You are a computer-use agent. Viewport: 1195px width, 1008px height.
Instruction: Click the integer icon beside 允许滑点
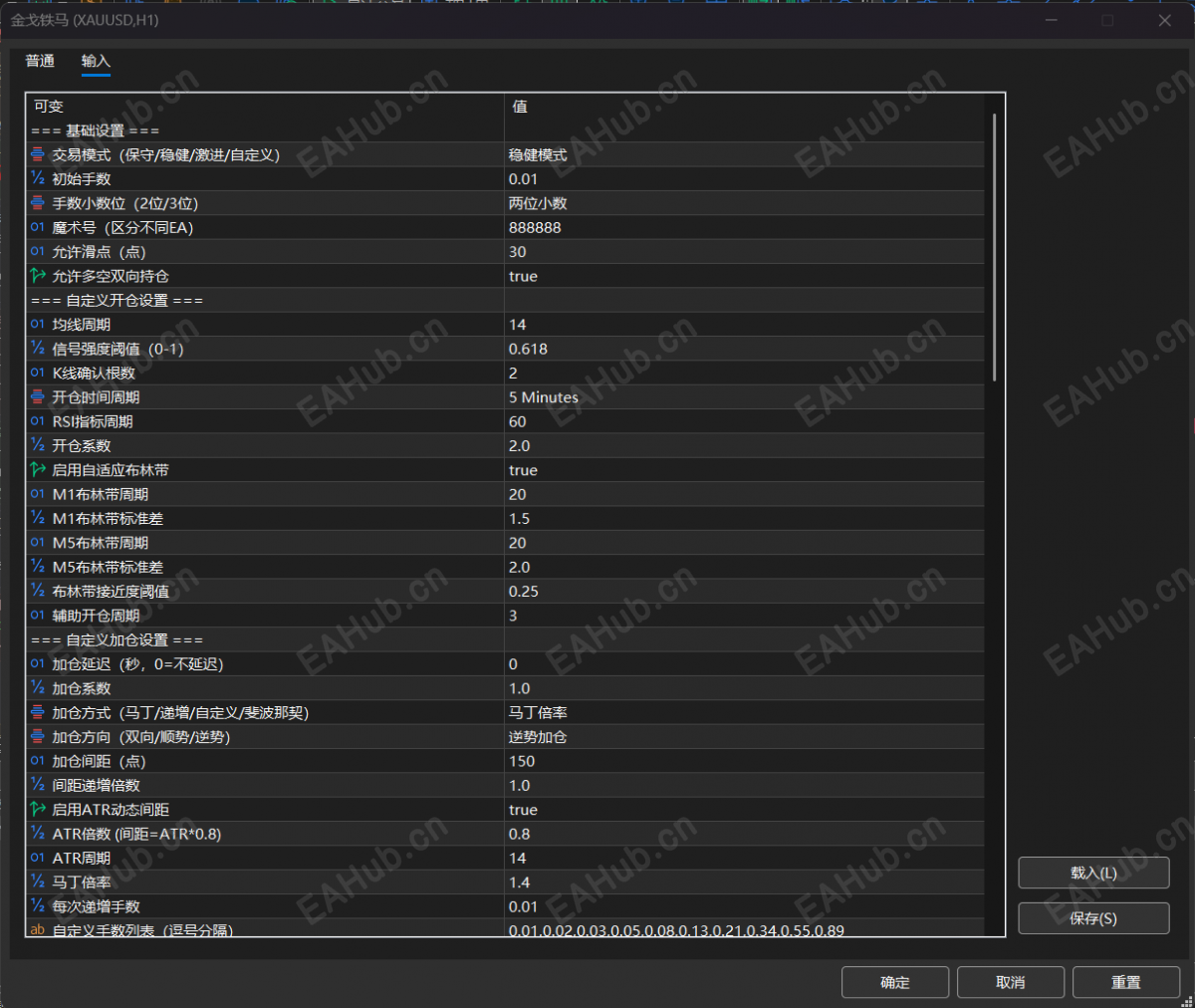tap(38, 251)
